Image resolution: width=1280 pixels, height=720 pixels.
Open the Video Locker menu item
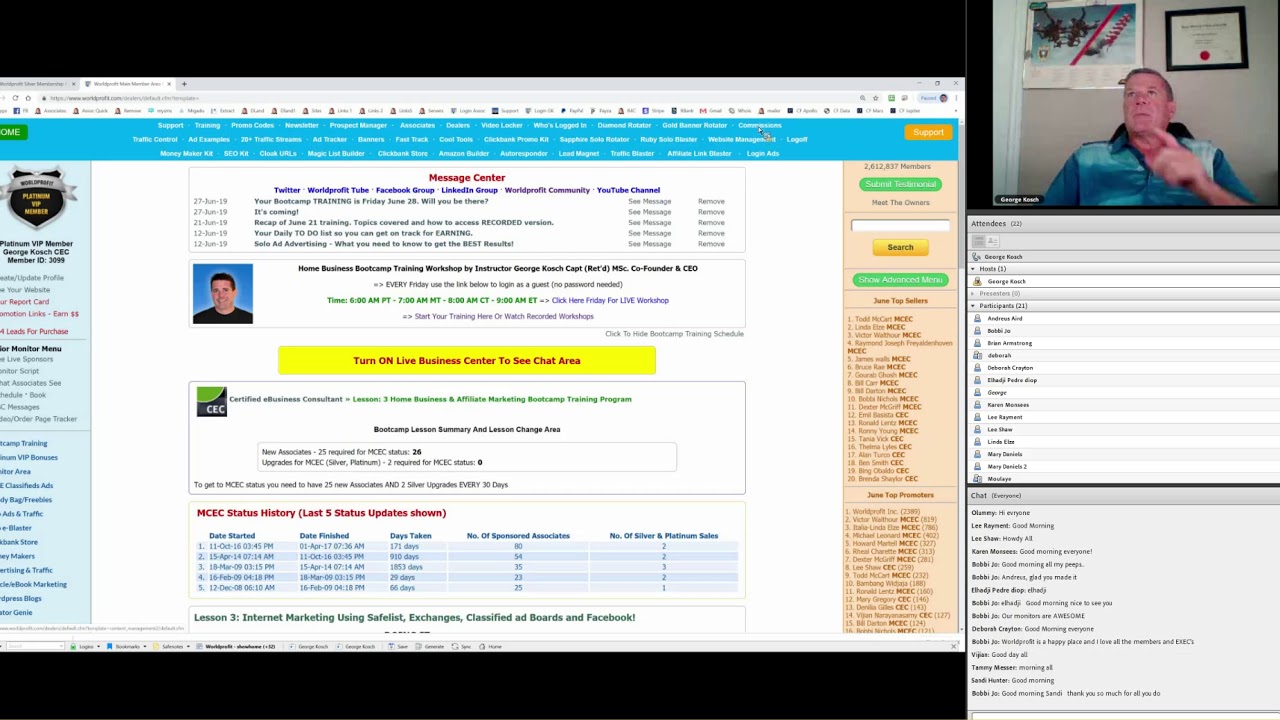click(502, 126)
